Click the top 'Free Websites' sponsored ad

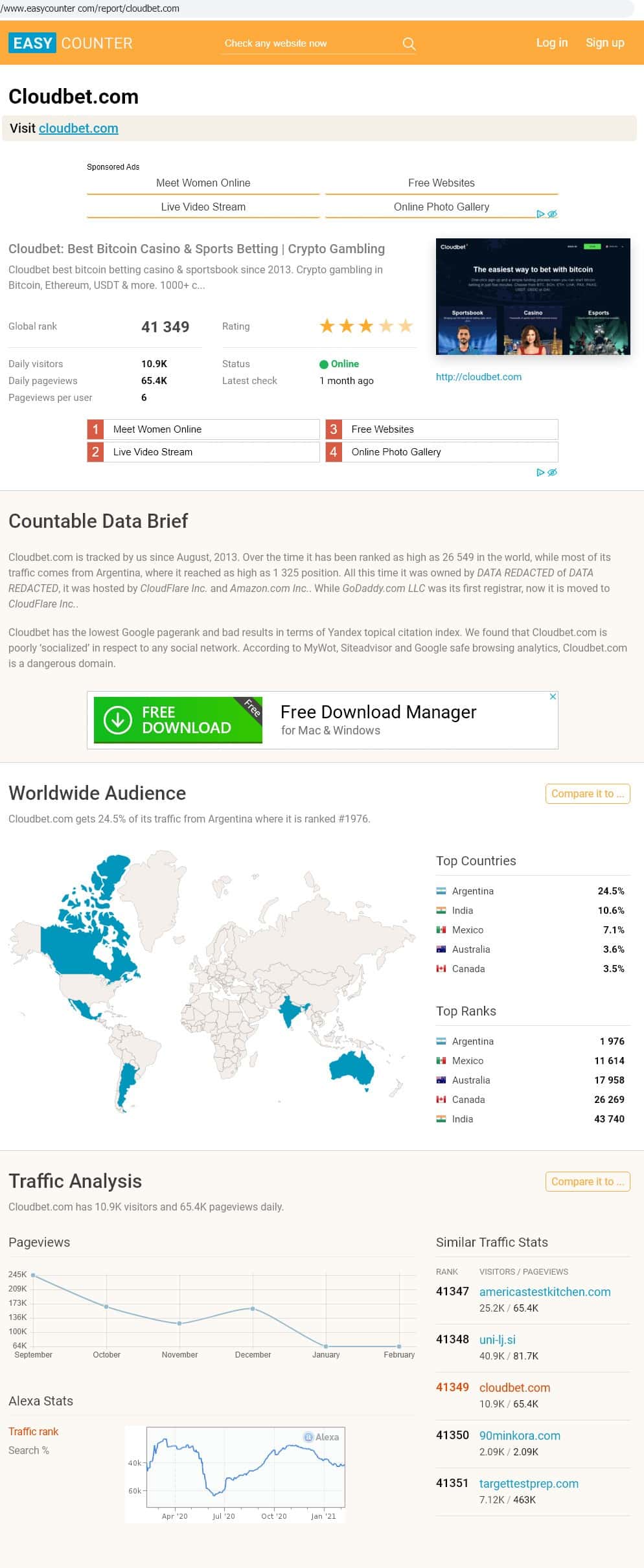point(441,183)
